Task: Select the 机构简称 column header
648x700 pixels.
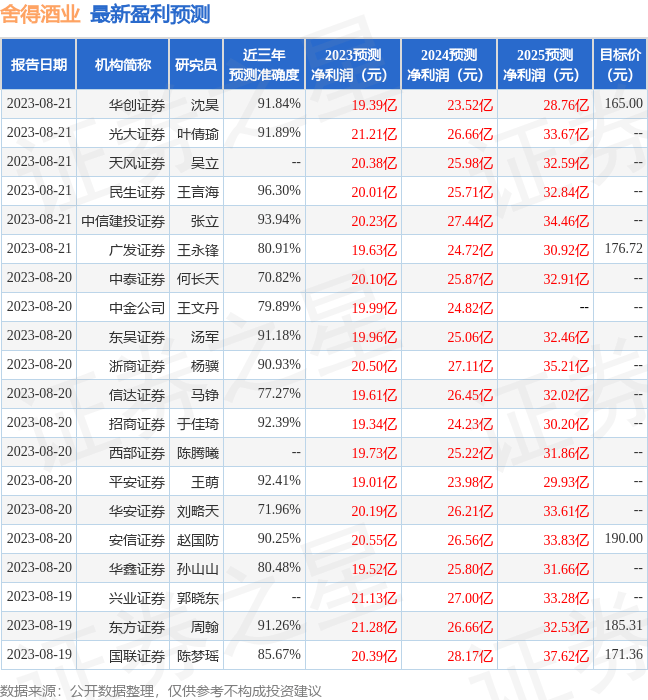Action: [x=123, y=64]
